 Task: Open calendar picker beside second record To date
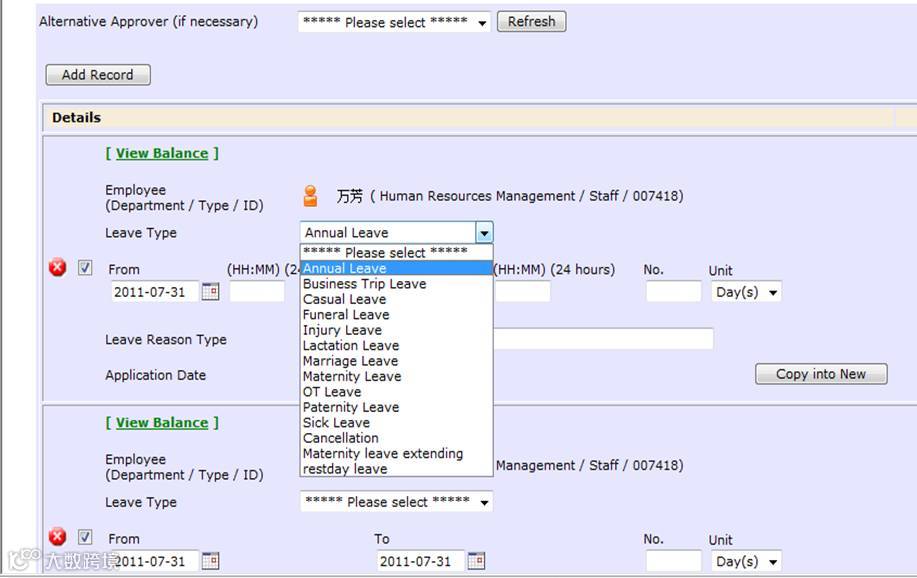click(476, 561)
